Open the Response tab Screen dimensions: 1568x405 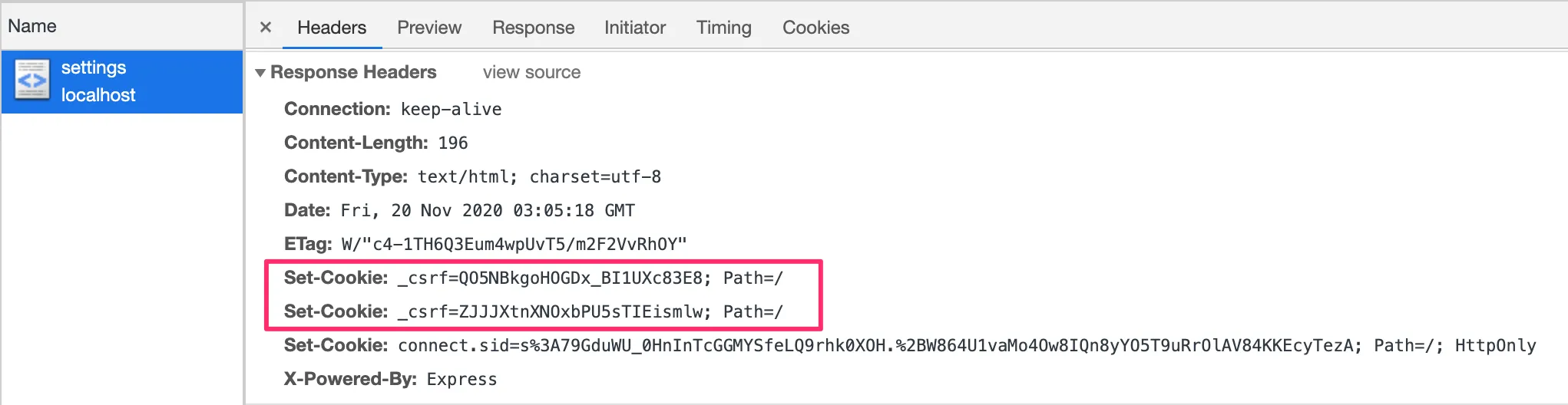tap(533, 28)
